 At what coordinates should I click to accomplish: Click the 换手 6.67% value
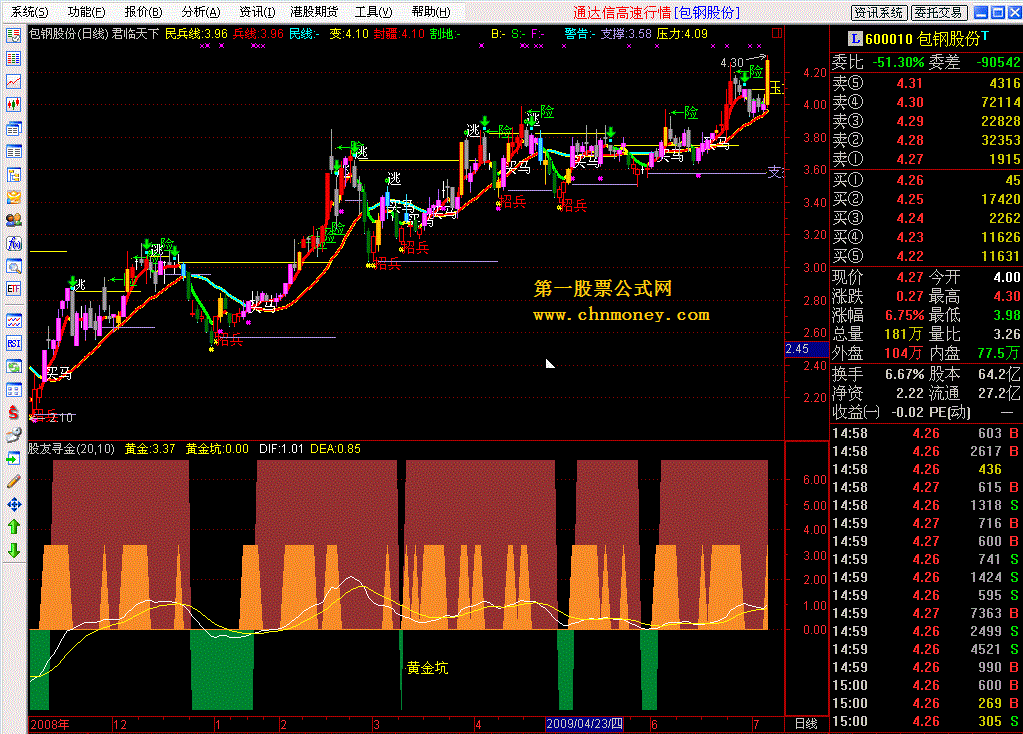(904, 375)
